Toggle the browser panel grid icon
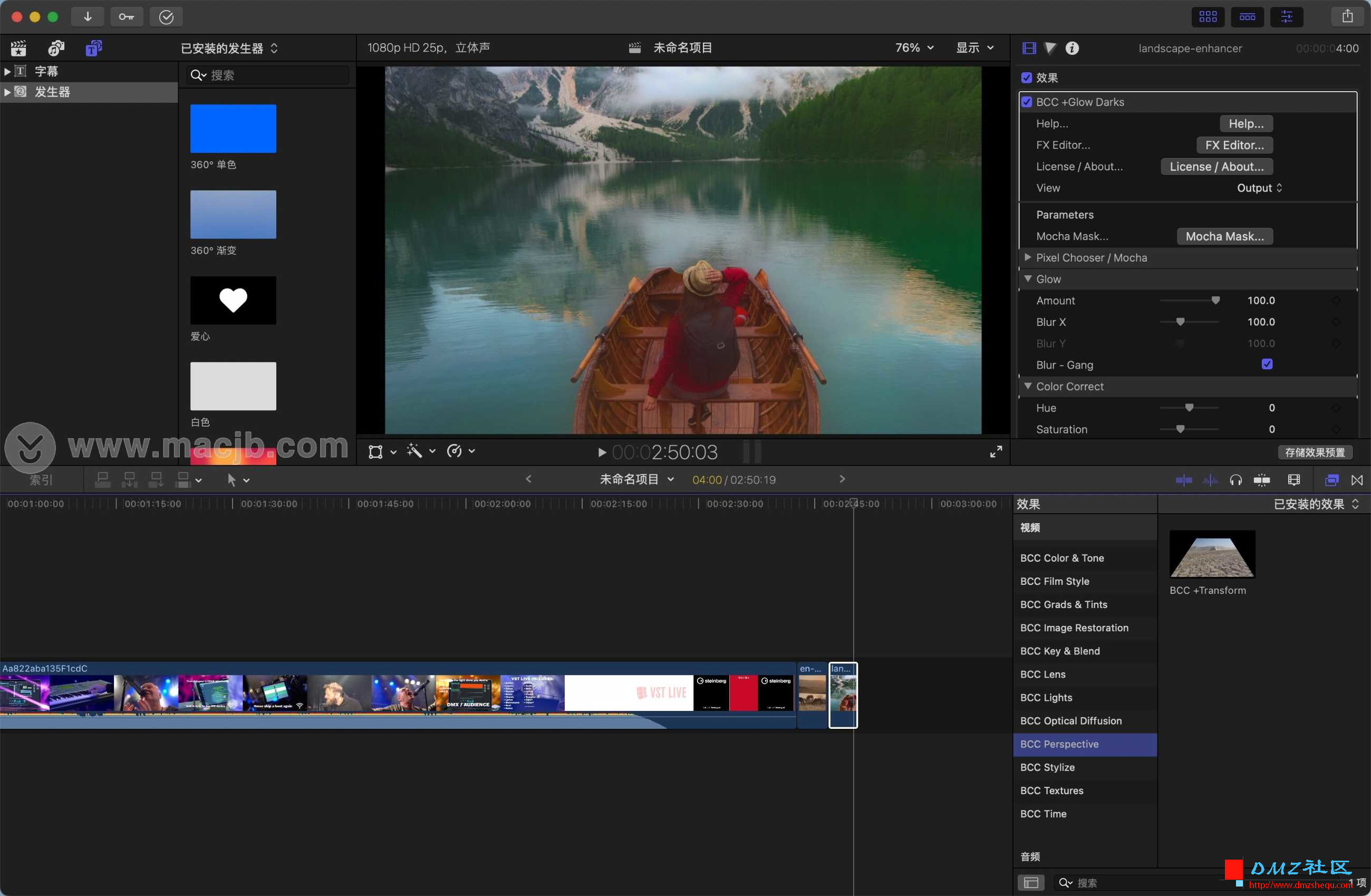Image resolution: width=1371 pixels, height=896 pixels. [1208, 17]
